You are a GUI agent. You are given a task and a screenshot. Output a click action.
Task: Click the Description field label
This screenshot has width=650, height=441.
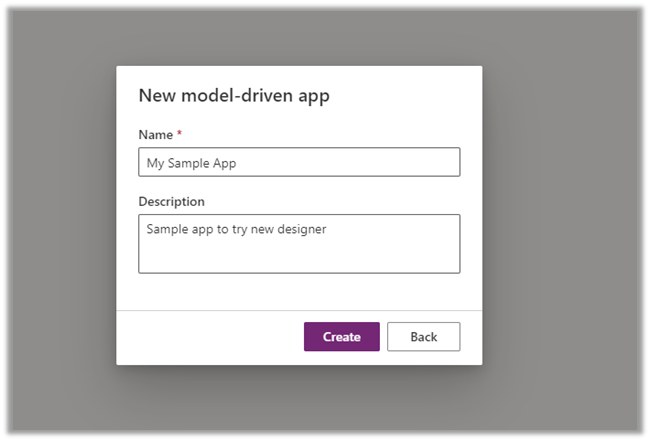[x=171, y=201]
